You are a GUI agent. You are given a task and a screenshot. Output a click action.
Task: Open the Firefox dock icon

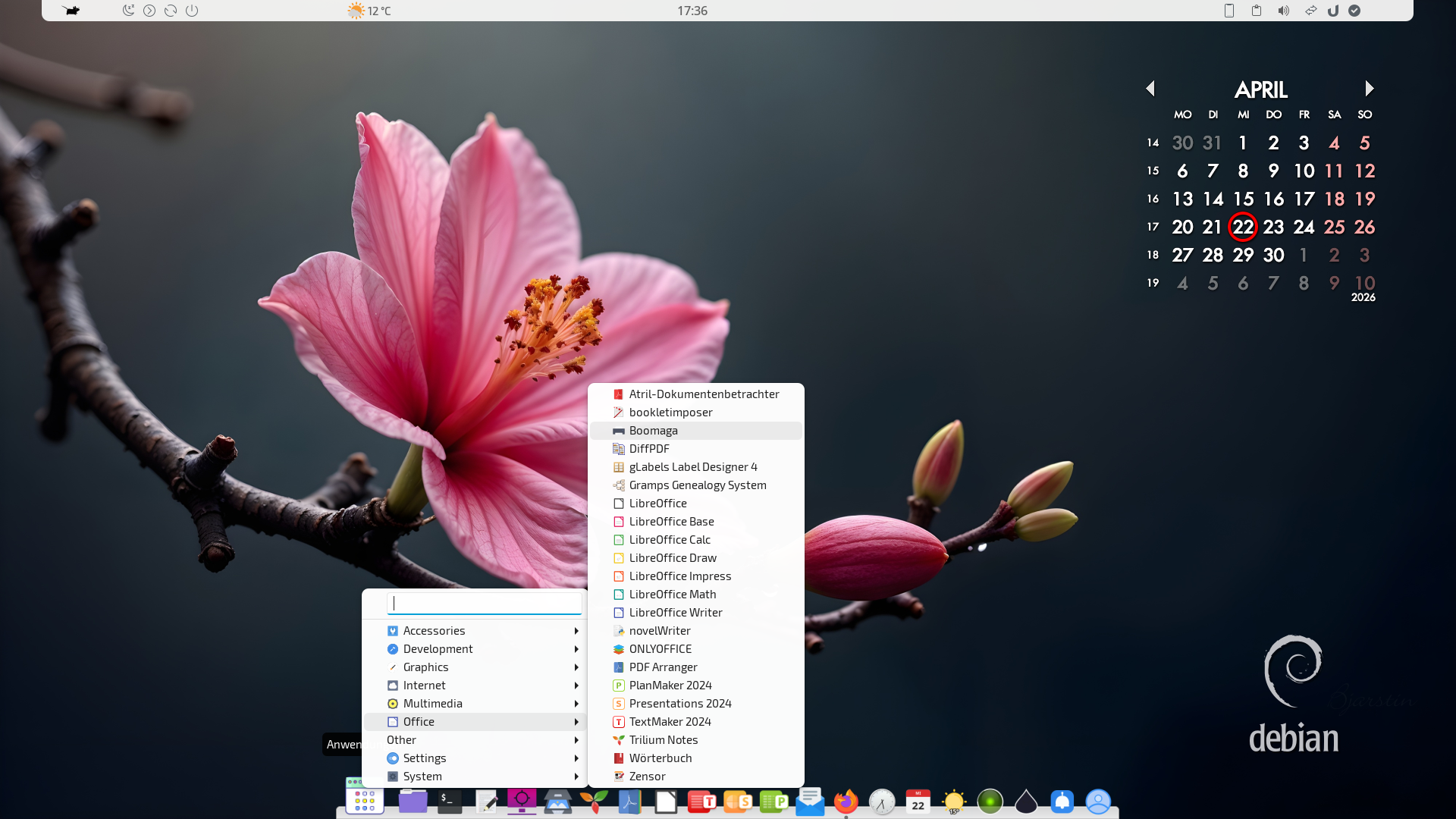click(846, 802)
